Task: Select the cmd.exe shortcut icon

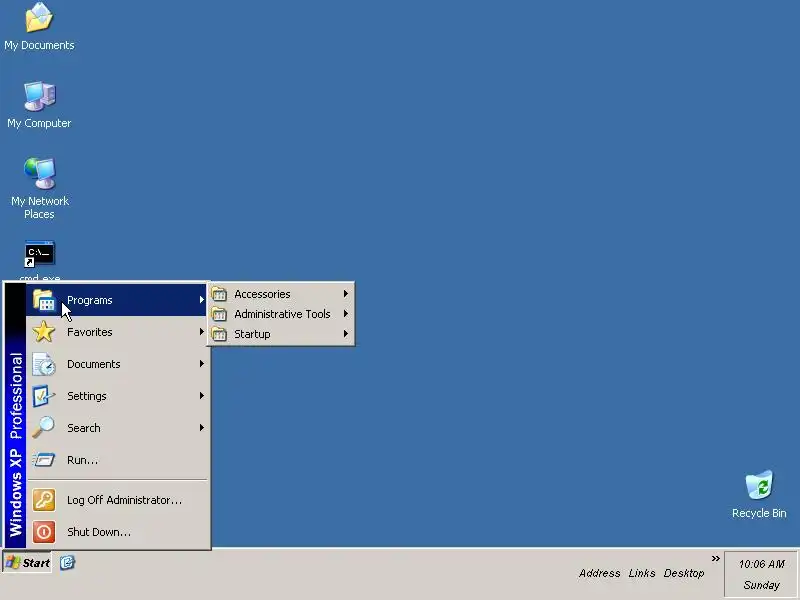Action: pos(39,254)
